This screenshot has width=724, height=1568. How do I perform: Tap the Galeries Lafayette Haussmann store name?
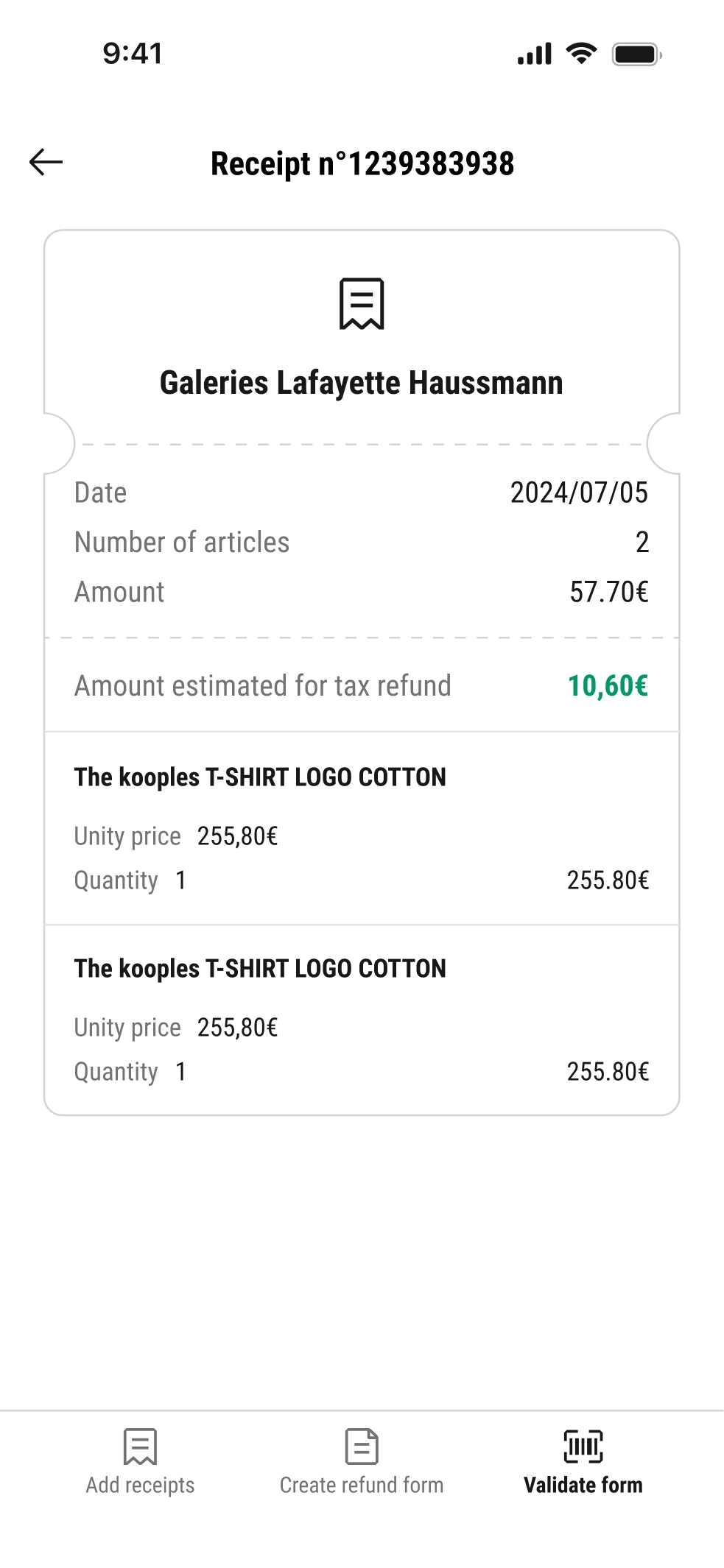[362, 383]
